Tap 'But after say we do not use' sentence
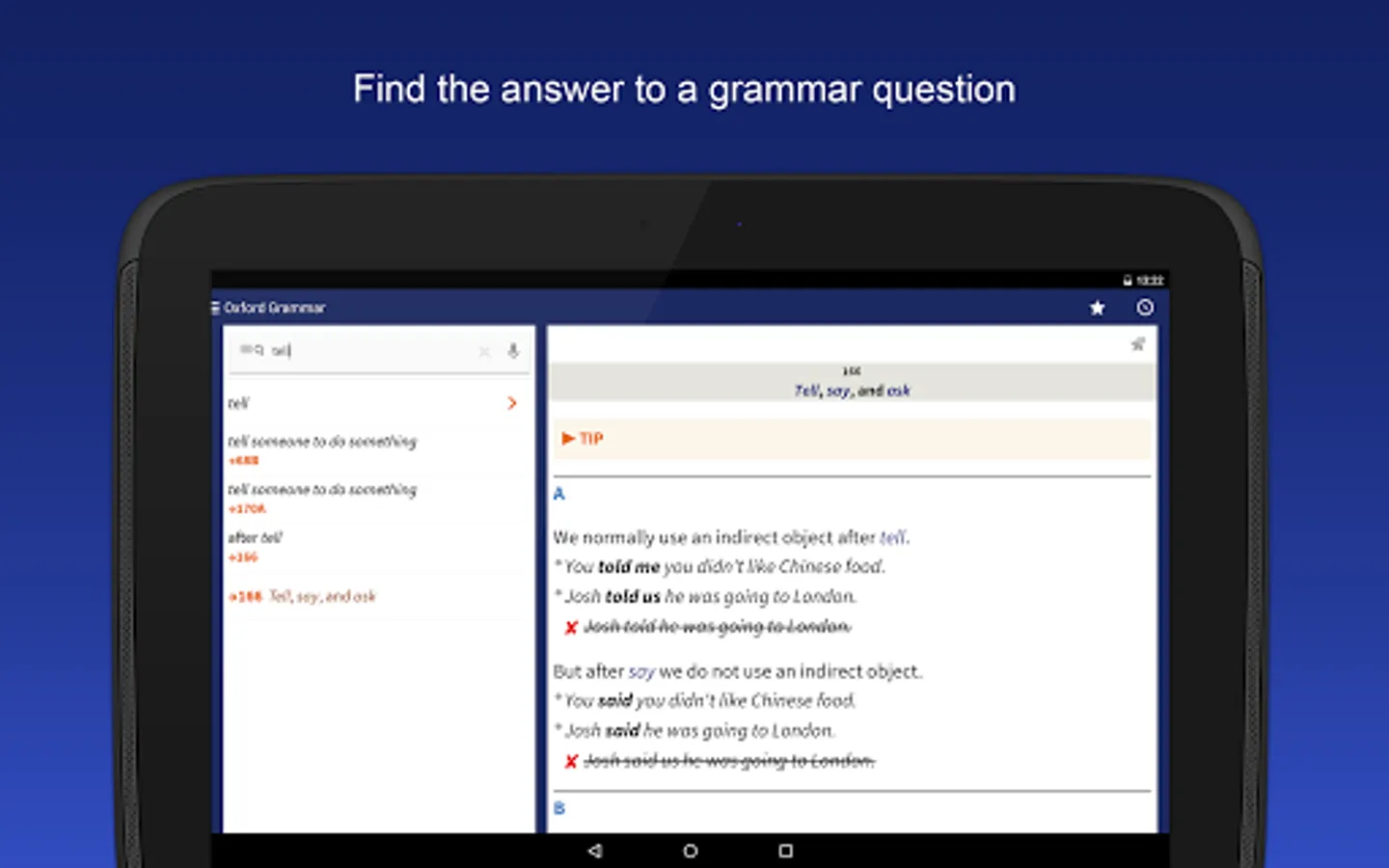Screen dimensions: 1389x868 click(738, 671)
